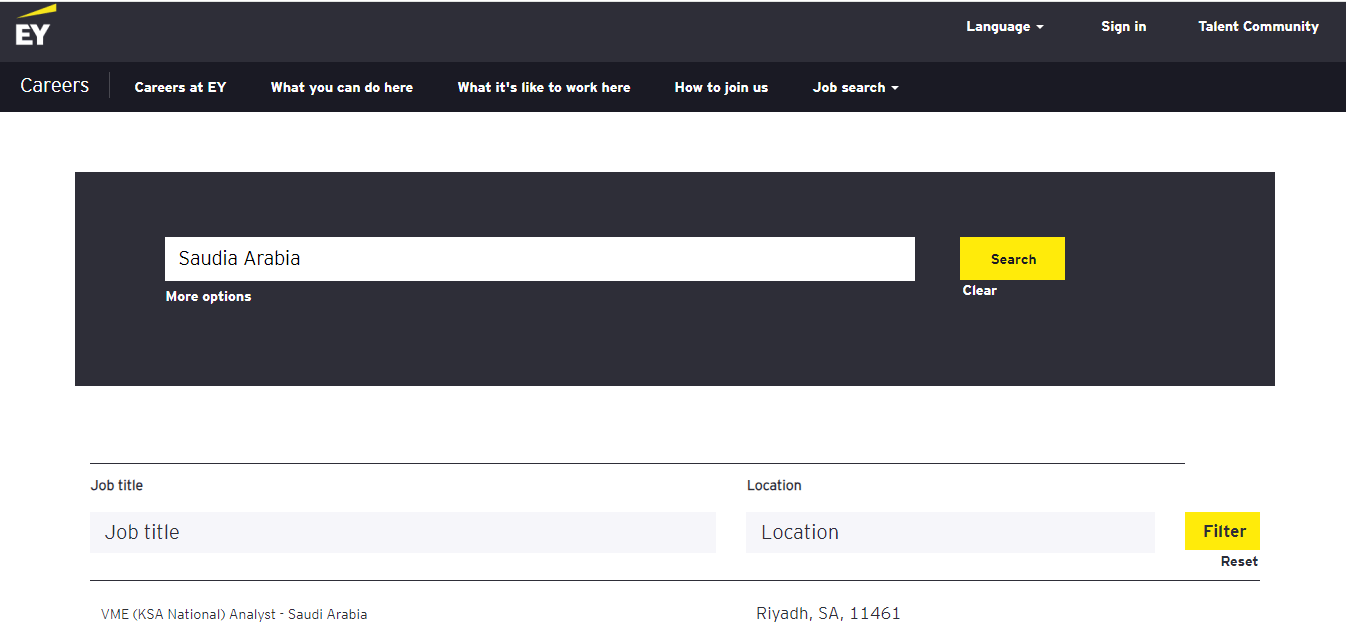This screenshot has height=634, width=1346.
Task: Click the Location filter input
Action: (950, 532)
